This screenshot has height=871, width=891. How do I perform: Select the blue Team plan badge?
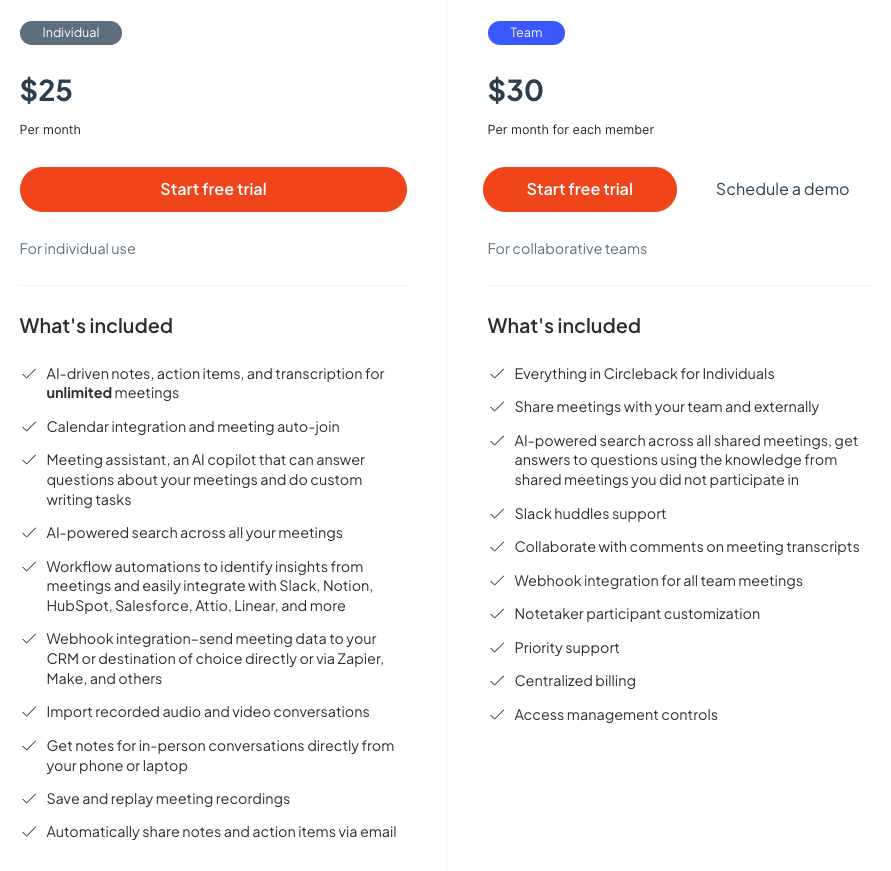(526, 33)
